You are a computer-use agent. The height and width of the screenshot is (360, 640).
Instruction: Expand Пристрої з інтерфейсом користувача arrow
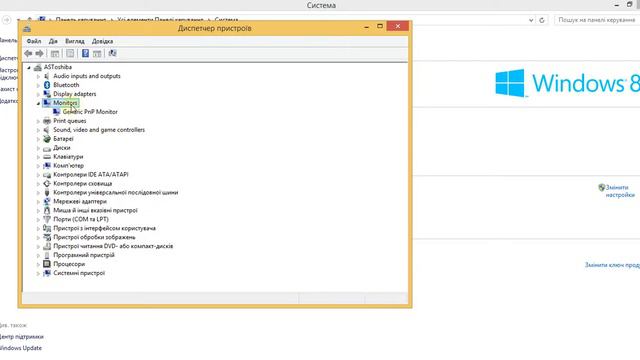[x=38, y=229]
